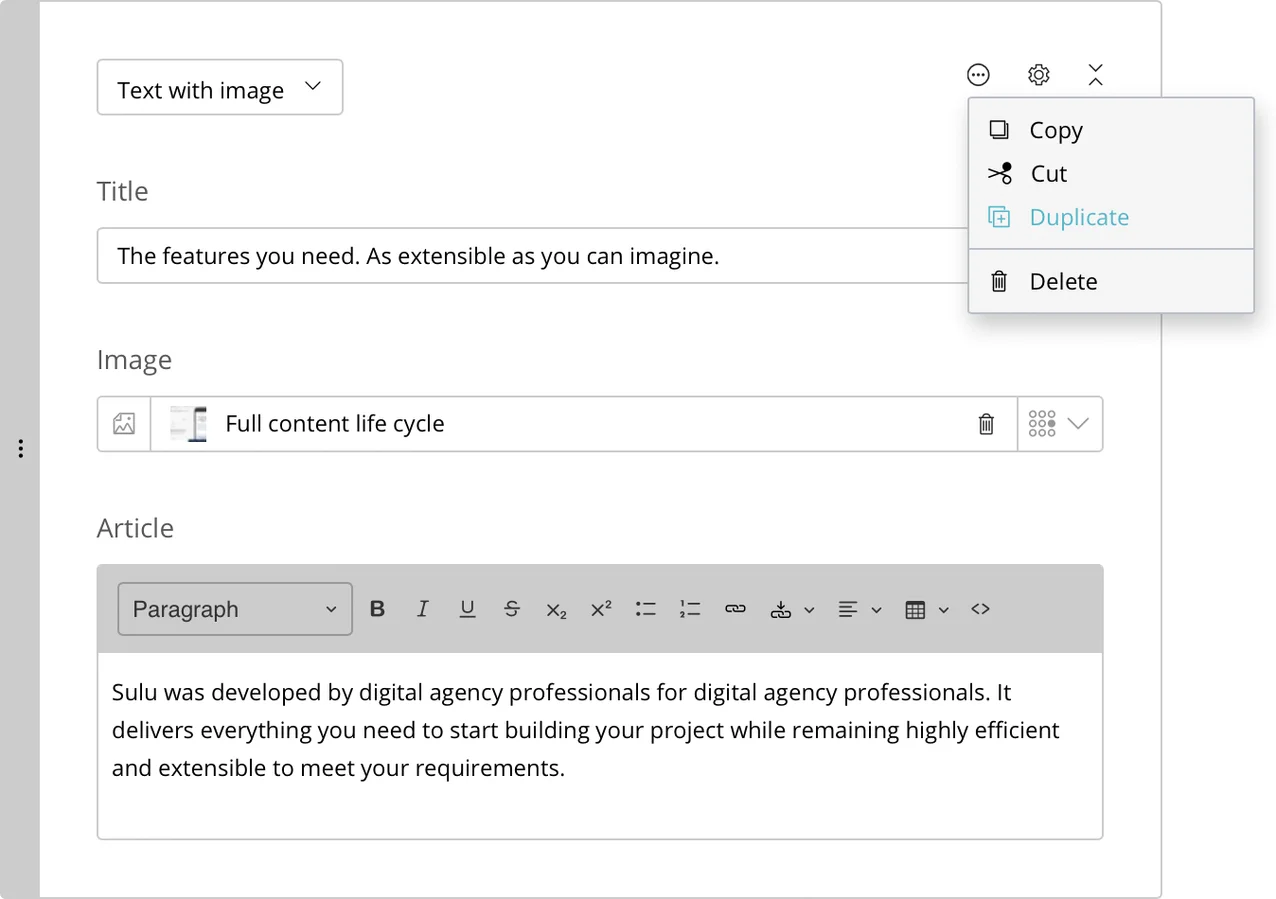Open the Paragraph style dropdown
The image size is (1276, 899).
point(235,609)
